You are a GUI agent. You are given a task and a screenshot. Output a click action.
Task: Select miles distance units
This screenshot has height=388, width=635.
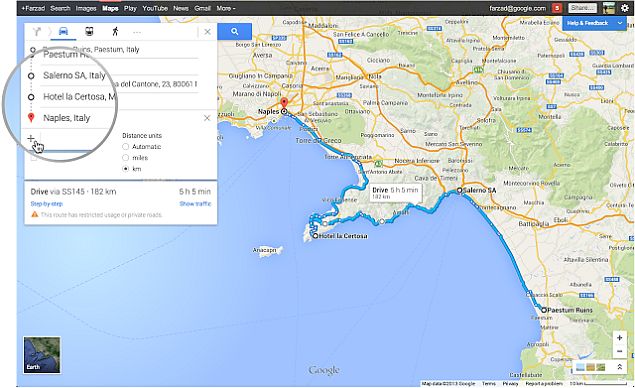pos(126,158)
